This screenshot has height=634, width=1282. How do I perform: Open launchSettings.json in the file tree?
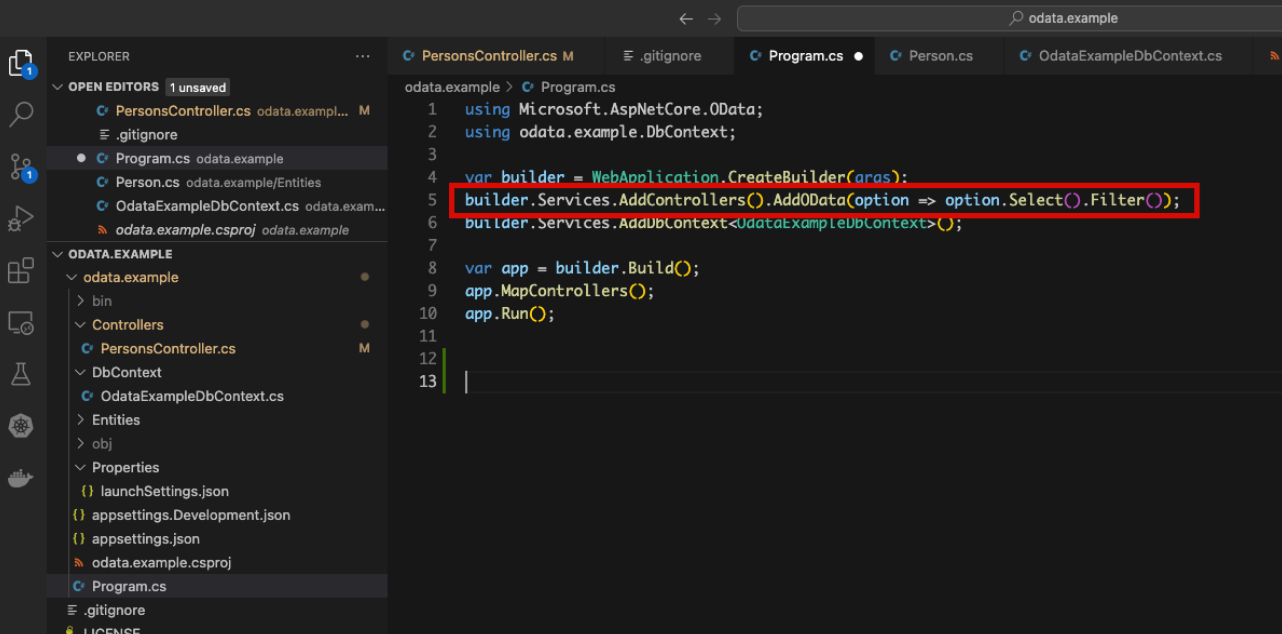[164, 491]
